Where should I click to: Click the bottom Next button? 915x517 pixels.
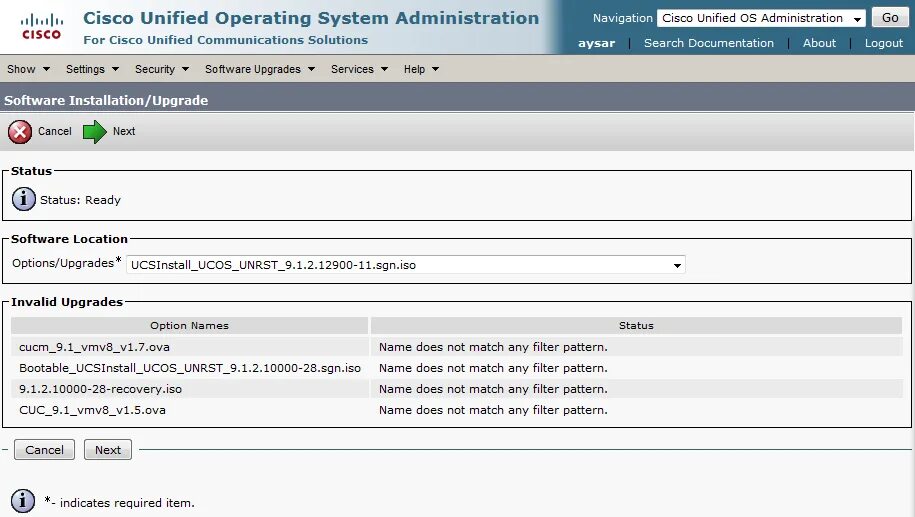[108, 450]
